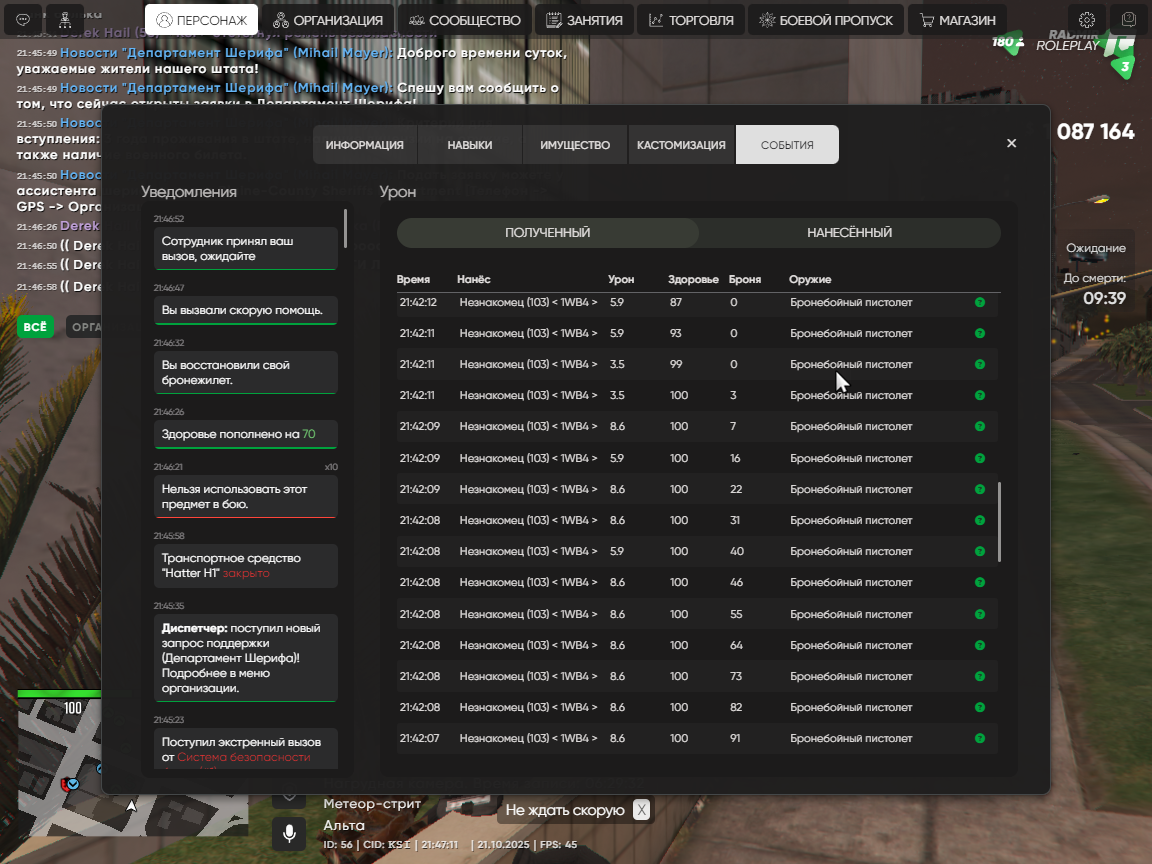Open the Магазин cart menu
The image size is (1152, 864).
click(x=957, y=20)
